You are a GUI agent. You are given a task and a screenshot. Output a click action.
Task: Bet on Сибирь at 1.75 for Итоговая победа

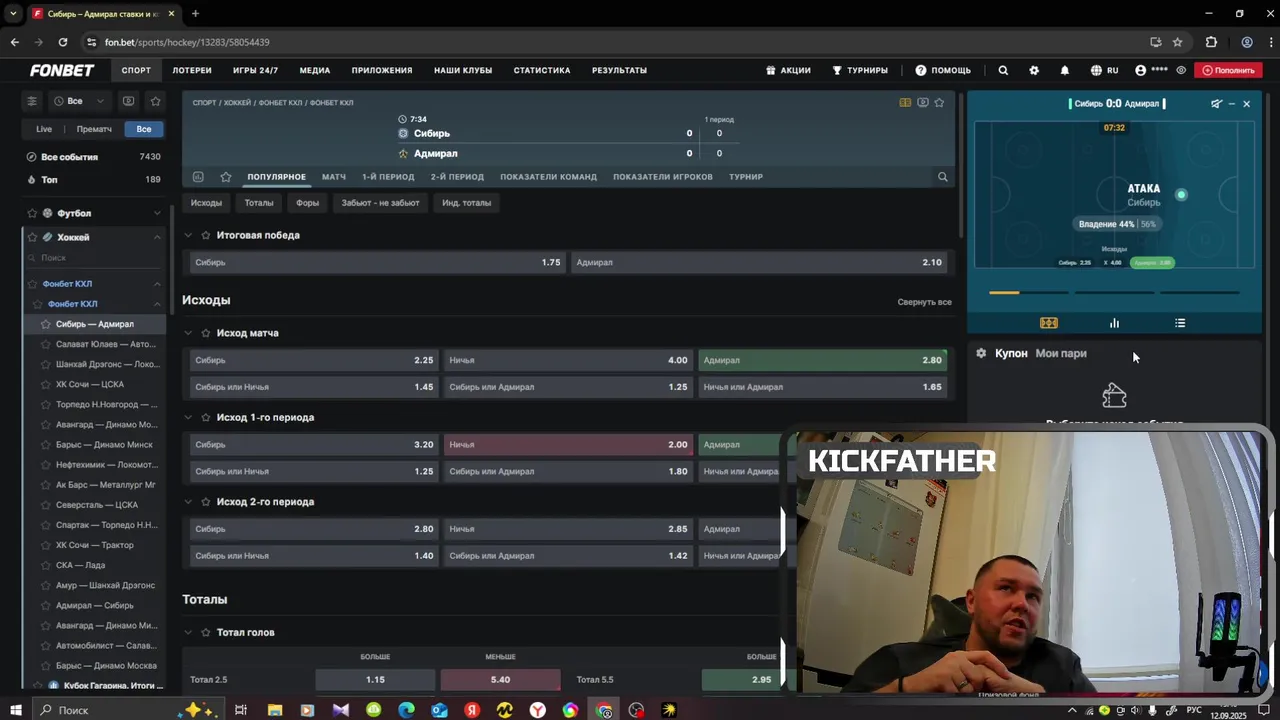pyautogui.click(x=378, y=262)
